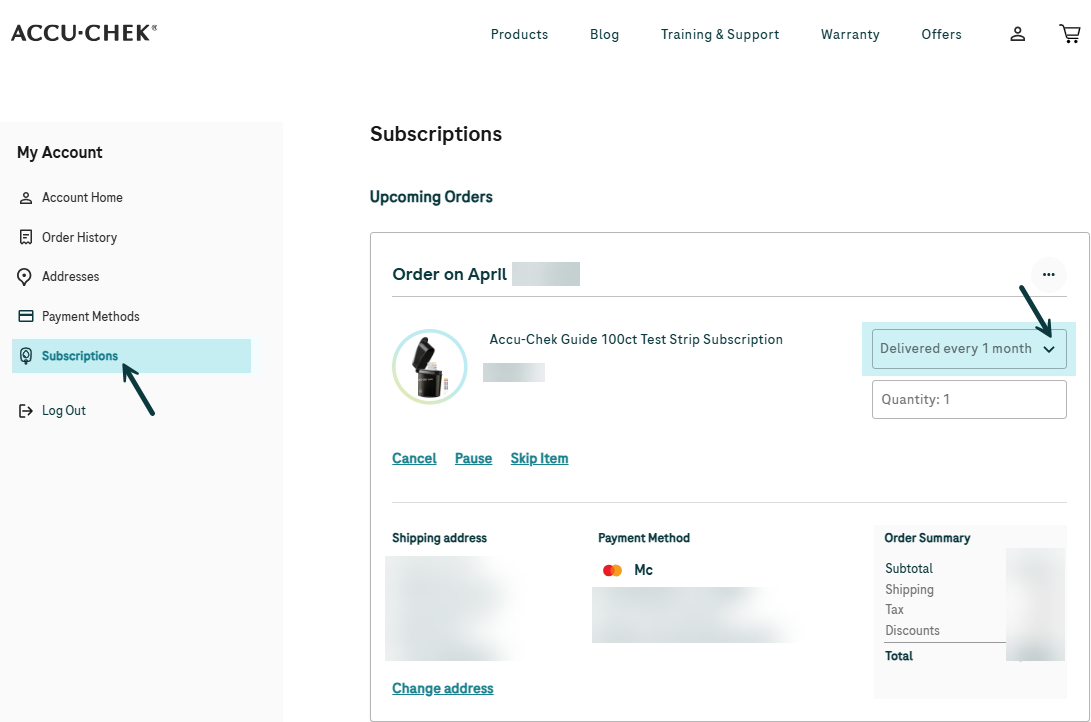
Task: Click the Discounts label
Action: pos(912,630)
